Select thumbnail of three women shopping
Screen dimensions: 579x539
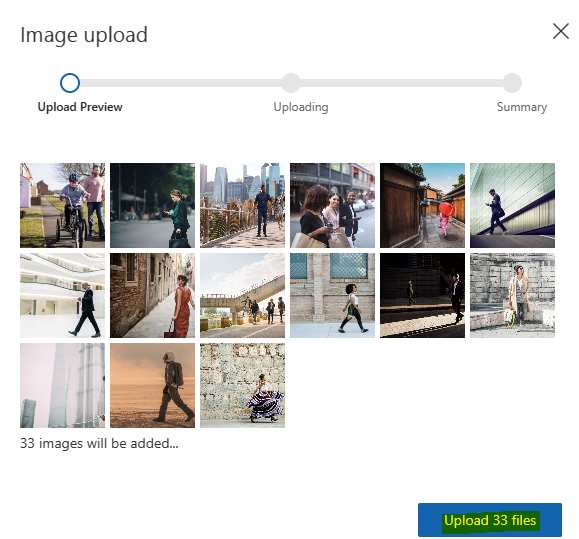(332, 205)
